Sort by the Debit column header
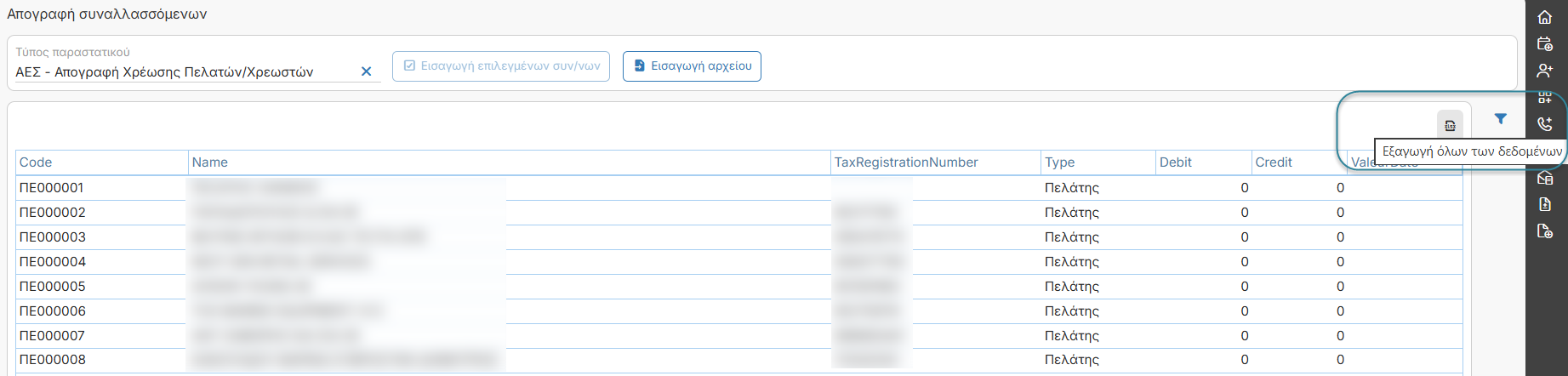The image size is (1568, 376). [x=1203, y=162]
